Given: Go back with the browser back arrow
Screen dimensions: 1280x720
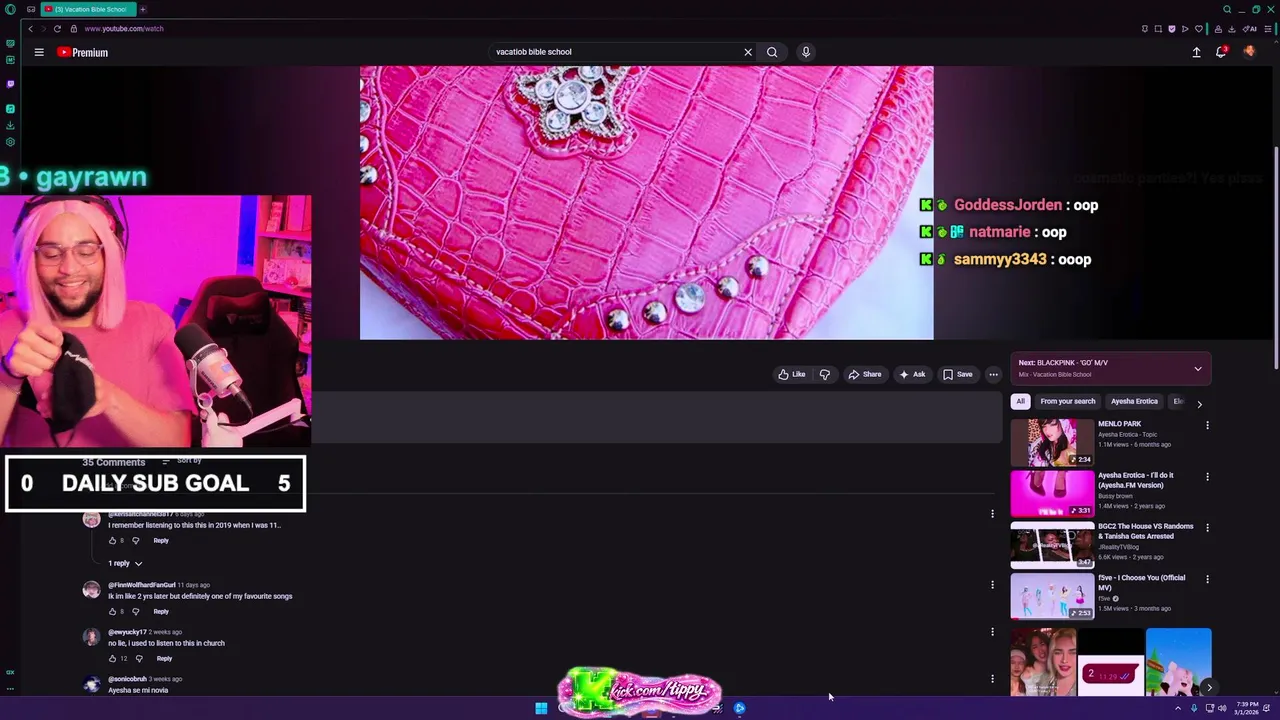Looking at the screenshot, I should pyautogui.click(x=30, y=28).
